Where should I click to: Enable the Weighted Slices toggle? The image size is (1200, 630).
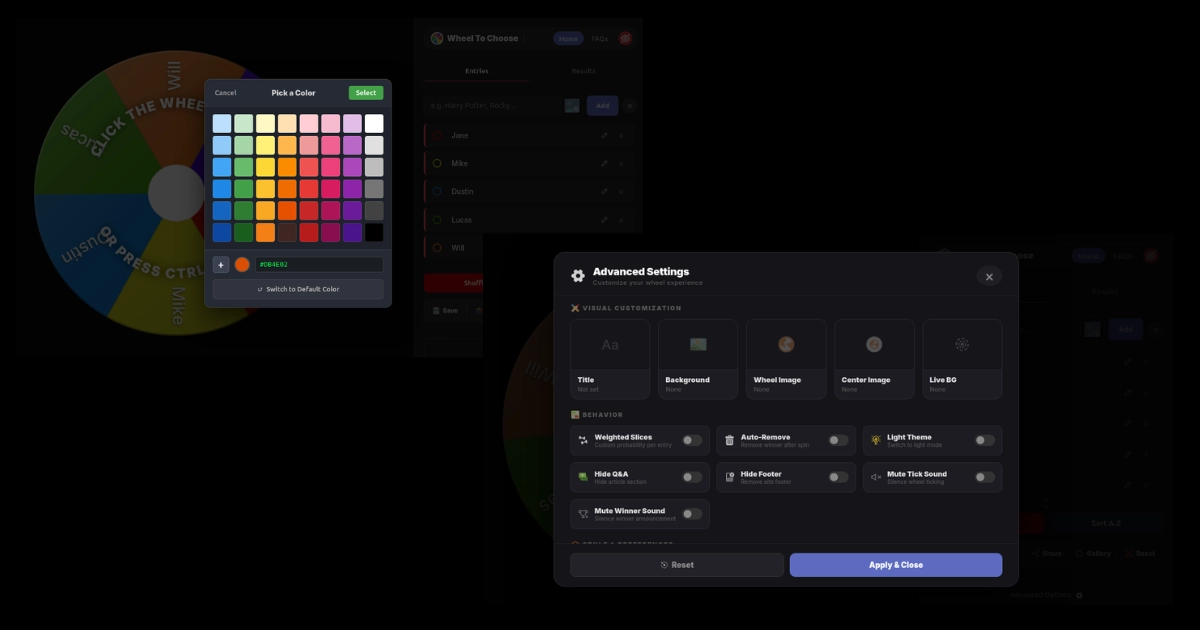pyautogui.click(x=689, y=438)
